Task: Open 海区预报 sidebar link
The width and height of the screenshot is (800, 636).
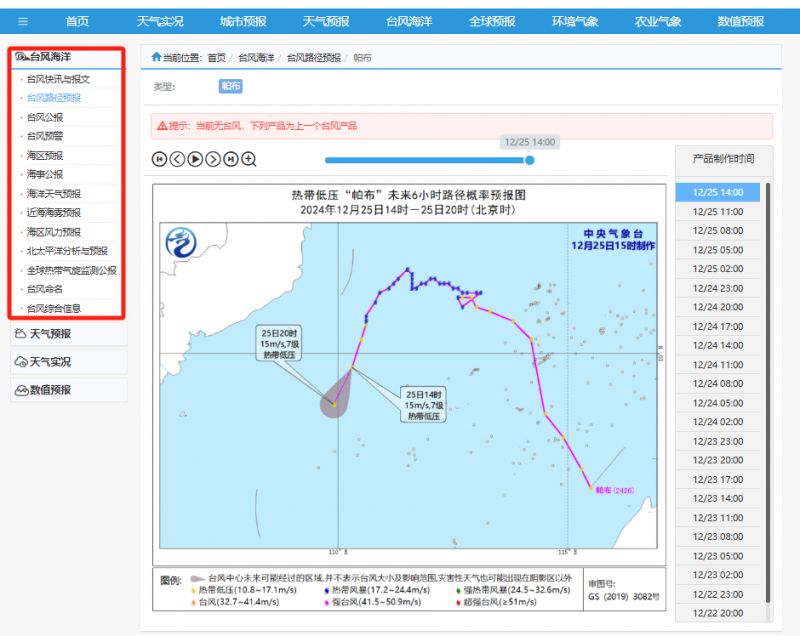Action: [45, 156]
